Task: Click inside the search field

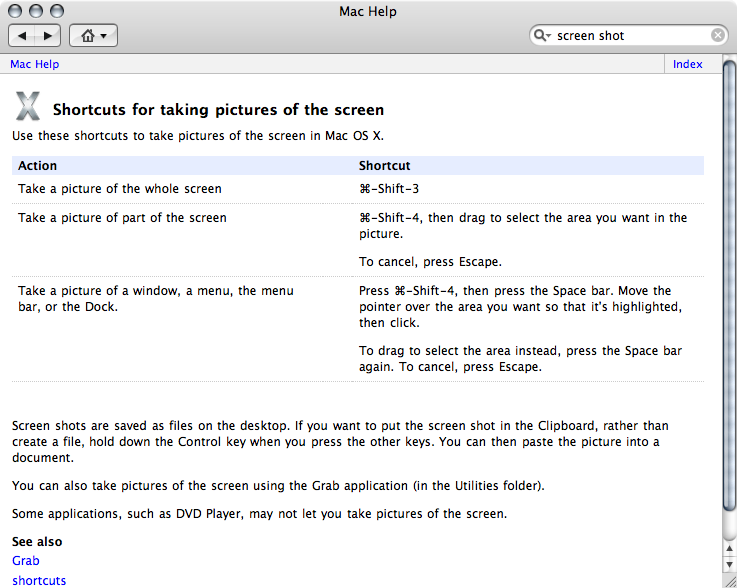Action: point(630,36)
